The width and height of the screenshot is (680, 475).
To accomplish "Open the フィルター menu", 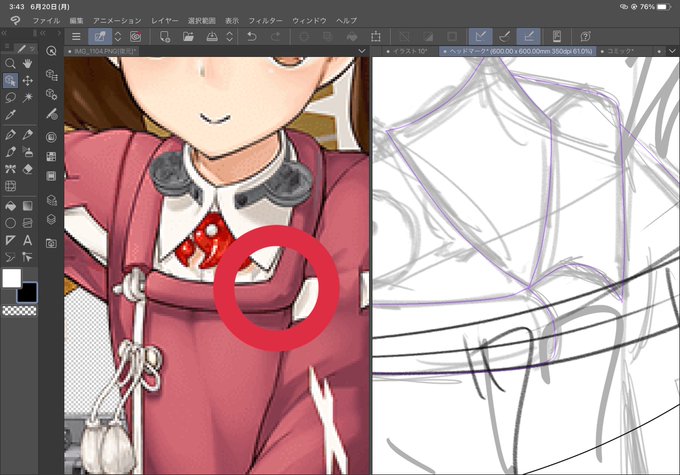I will tap(265, 20).
